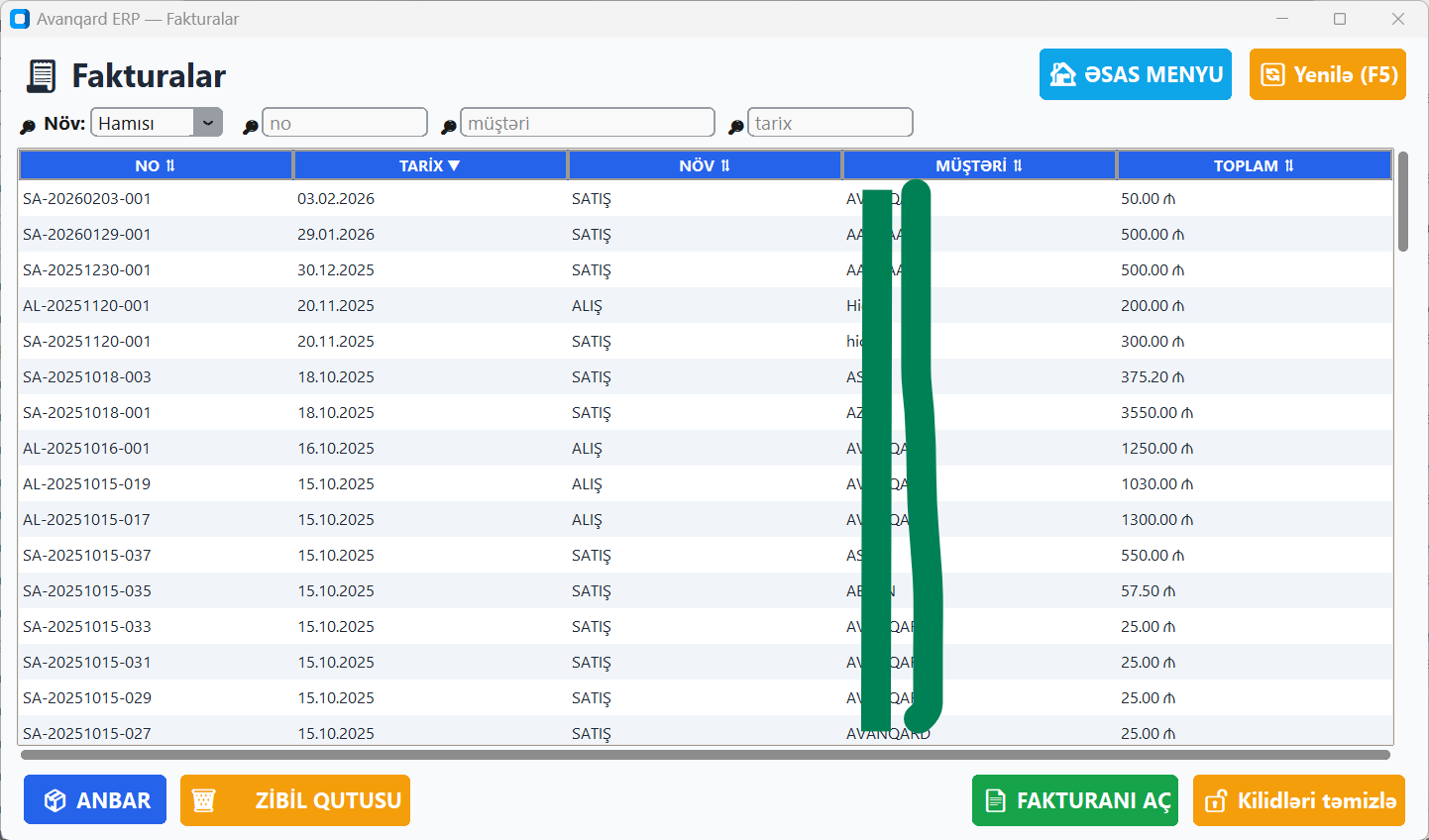
Task: Click the unlock icon on Kilidləri təmizlə
Action: point(1215,800)
